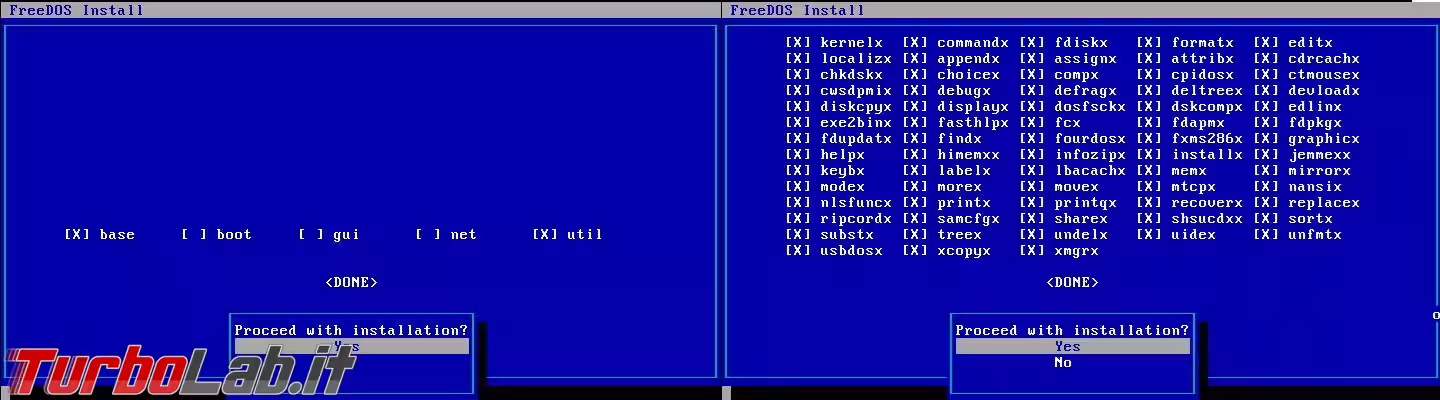Deselect the xmgrx package
Viewport: 1440px width, 400px height.
click(1032, 251)
